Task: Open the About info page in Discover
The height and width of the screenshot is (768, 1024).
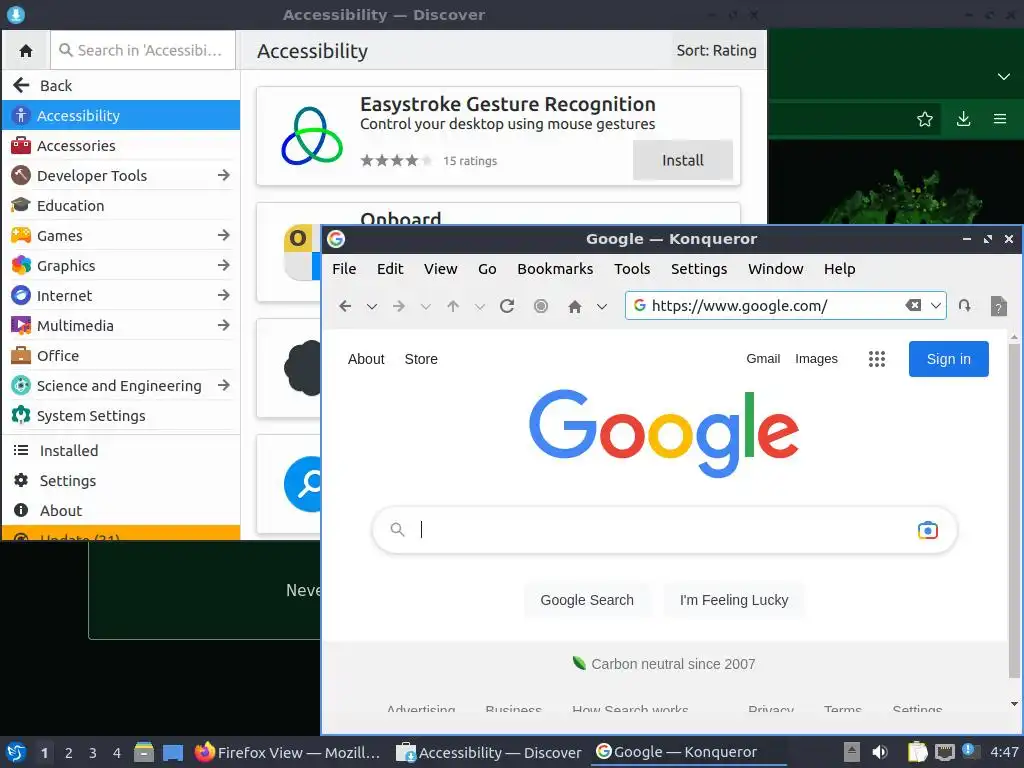Action: click(121, 511)
